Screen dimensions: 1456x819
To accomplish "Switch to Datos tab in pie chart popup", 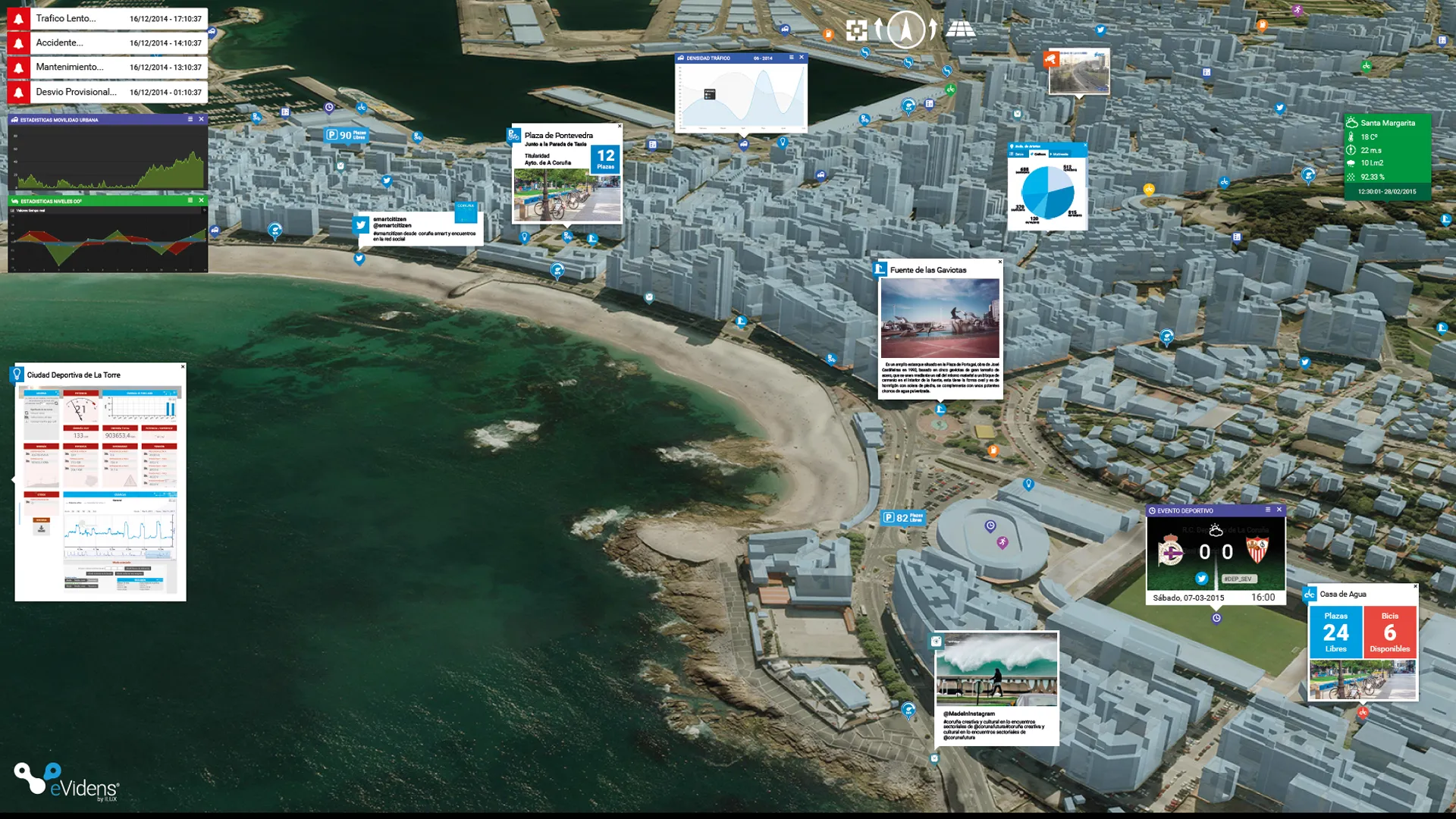I will click(x=1017, y=154).
